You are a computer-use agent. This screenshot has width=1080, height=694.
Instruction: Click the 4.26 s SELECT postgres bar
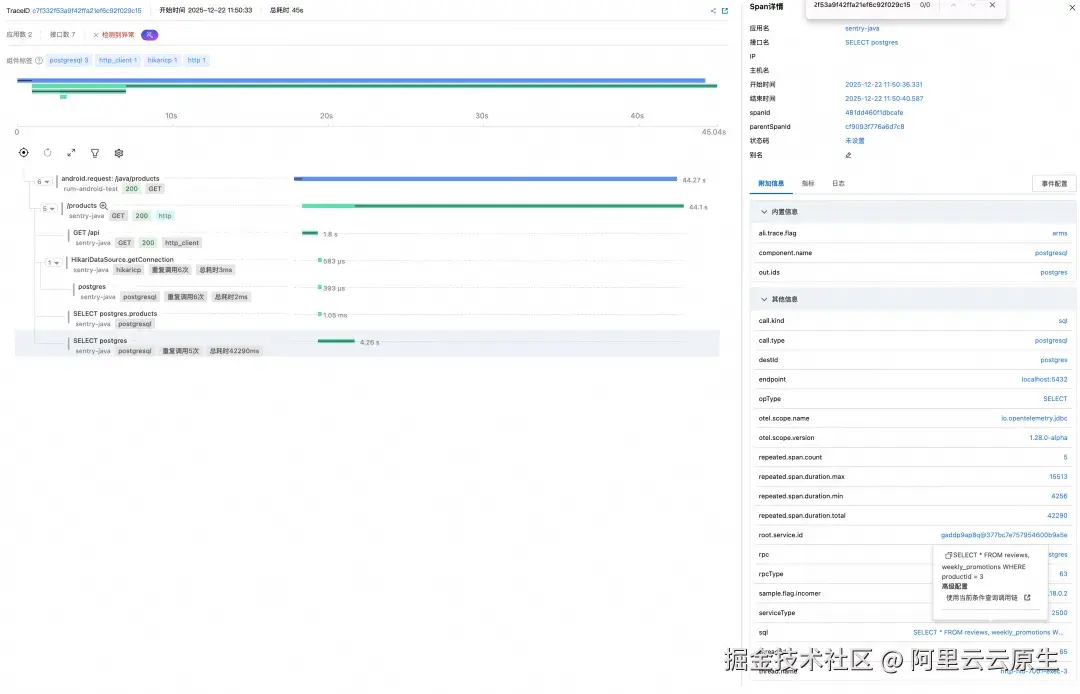pyautogui.click(x=335, y=341)
